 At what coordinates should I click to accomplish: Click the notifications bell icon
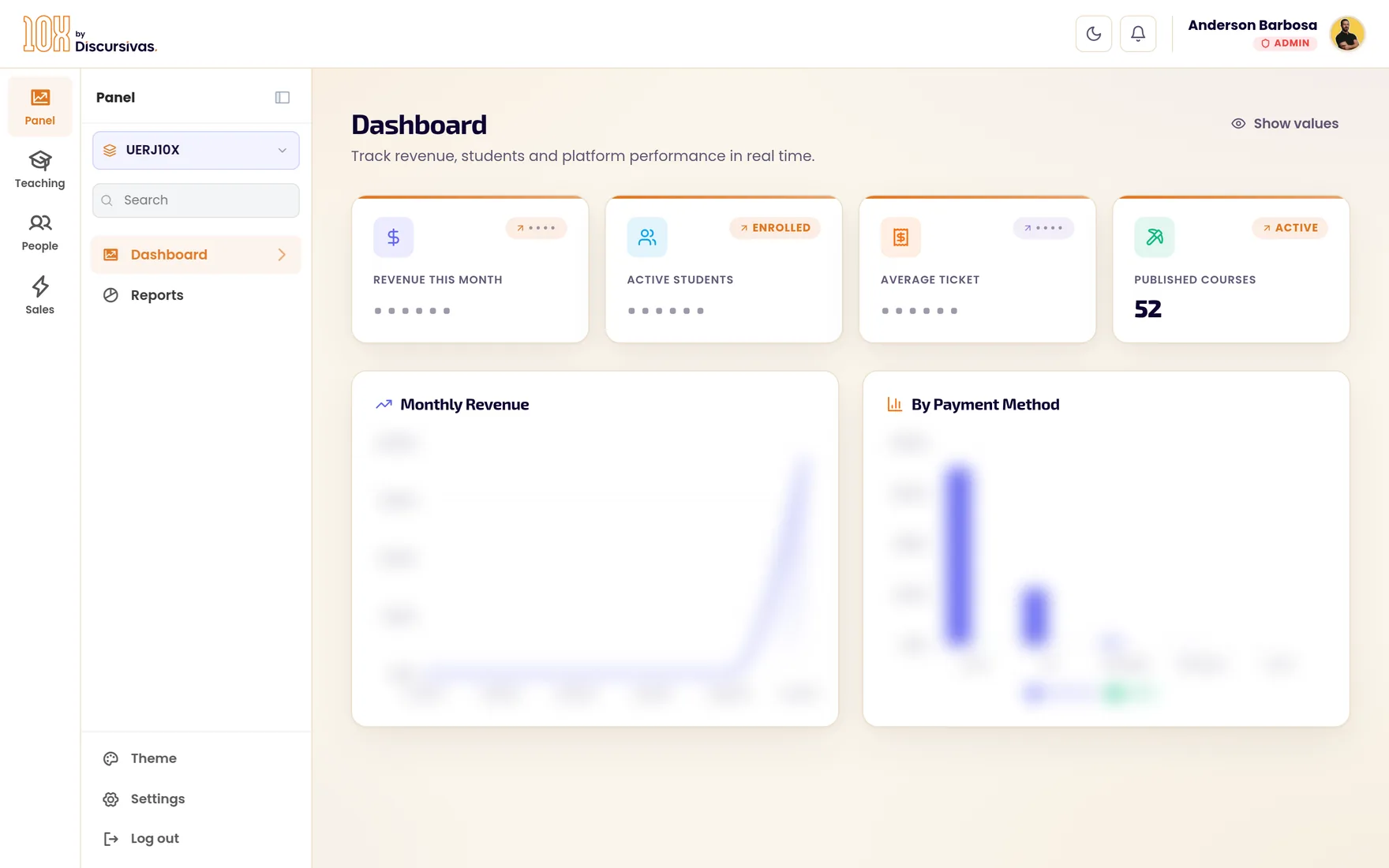click(x=1138, y=34)
